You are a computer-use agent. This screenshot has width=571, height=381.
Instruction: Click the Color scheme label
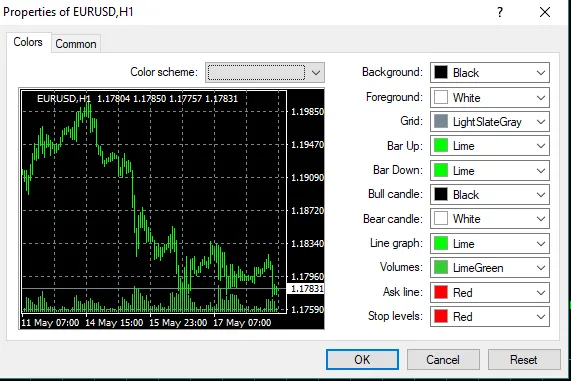click(164, 72)
